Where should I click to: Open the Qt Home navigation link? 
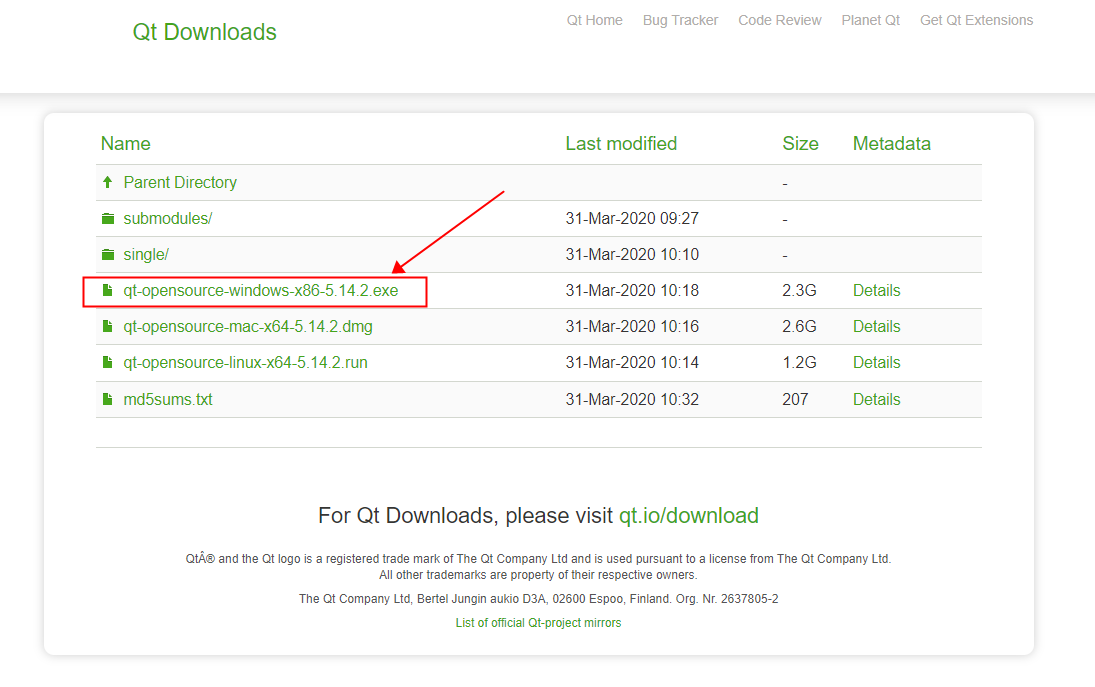594,20
